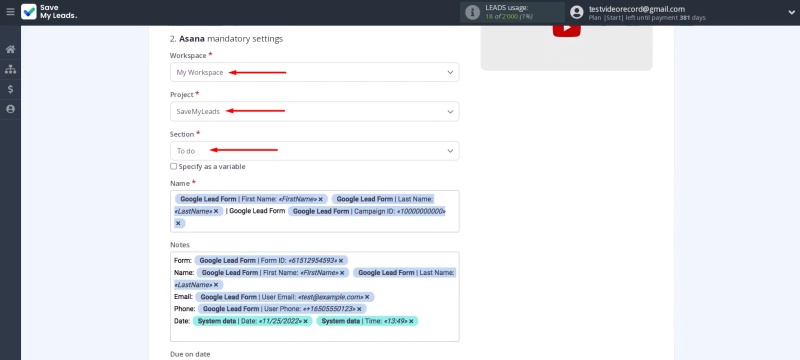The image size is (800, 360).
Task: Remove User Phone tag in Notes
Action: pyautogui.click(x=359, y=309)
